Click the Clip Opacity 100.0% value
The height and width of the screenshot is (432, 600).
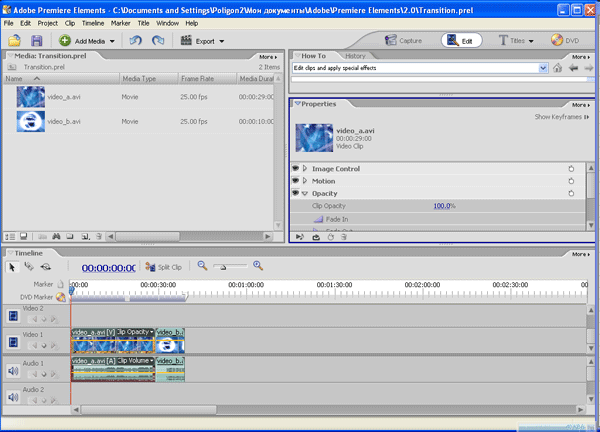pyautogui.click(x=444, y=206)
